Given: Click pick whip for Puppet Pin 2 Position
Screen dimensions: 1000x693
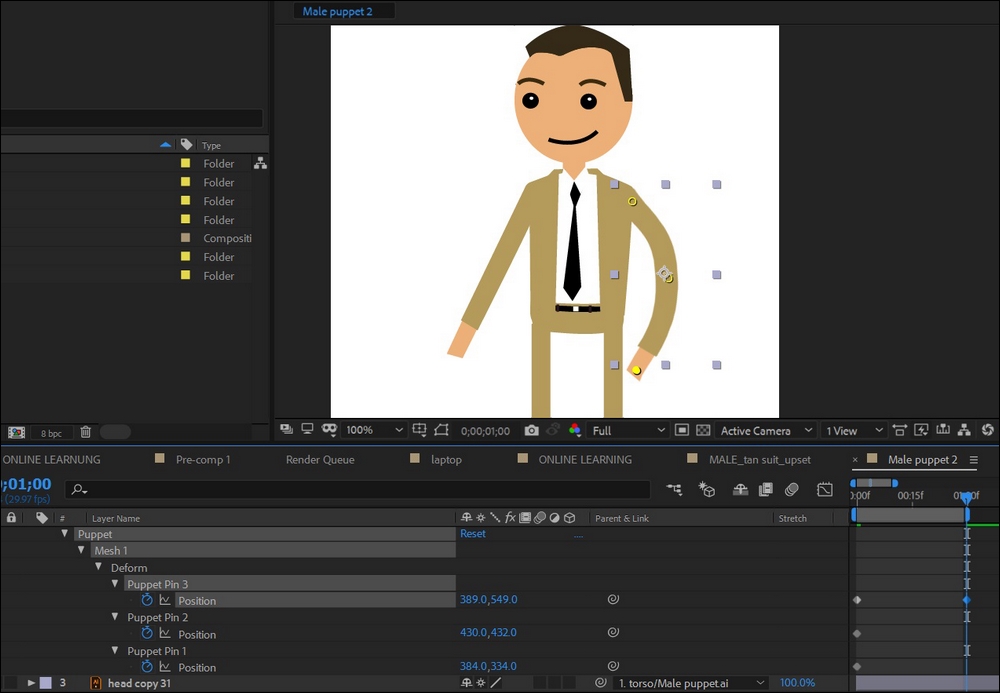Looking at the screenshot, I should tap(613, 632).
